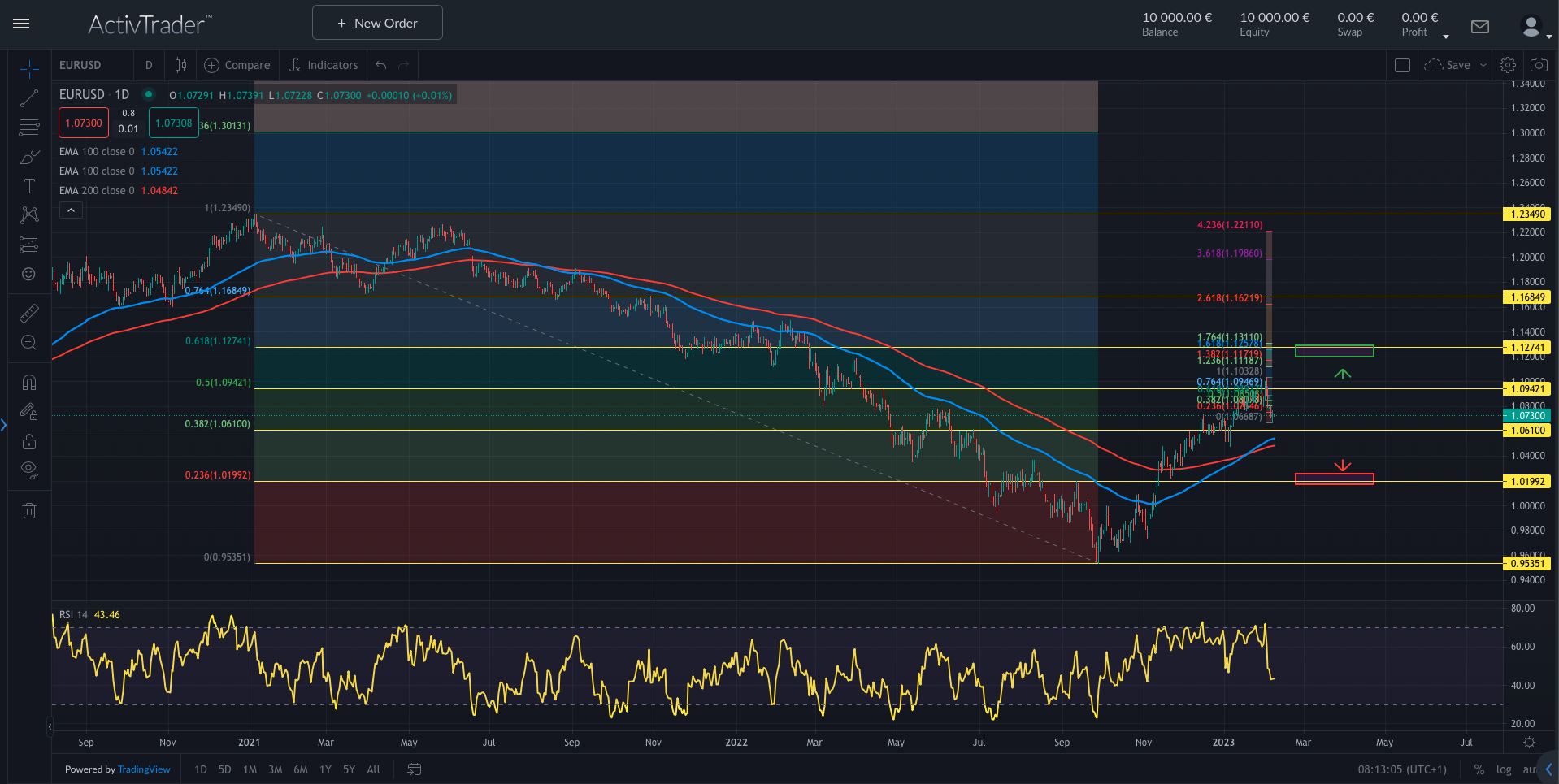Toggle logarithmic price scale
Screen dimensions: 1559x784
point(1504,769)
